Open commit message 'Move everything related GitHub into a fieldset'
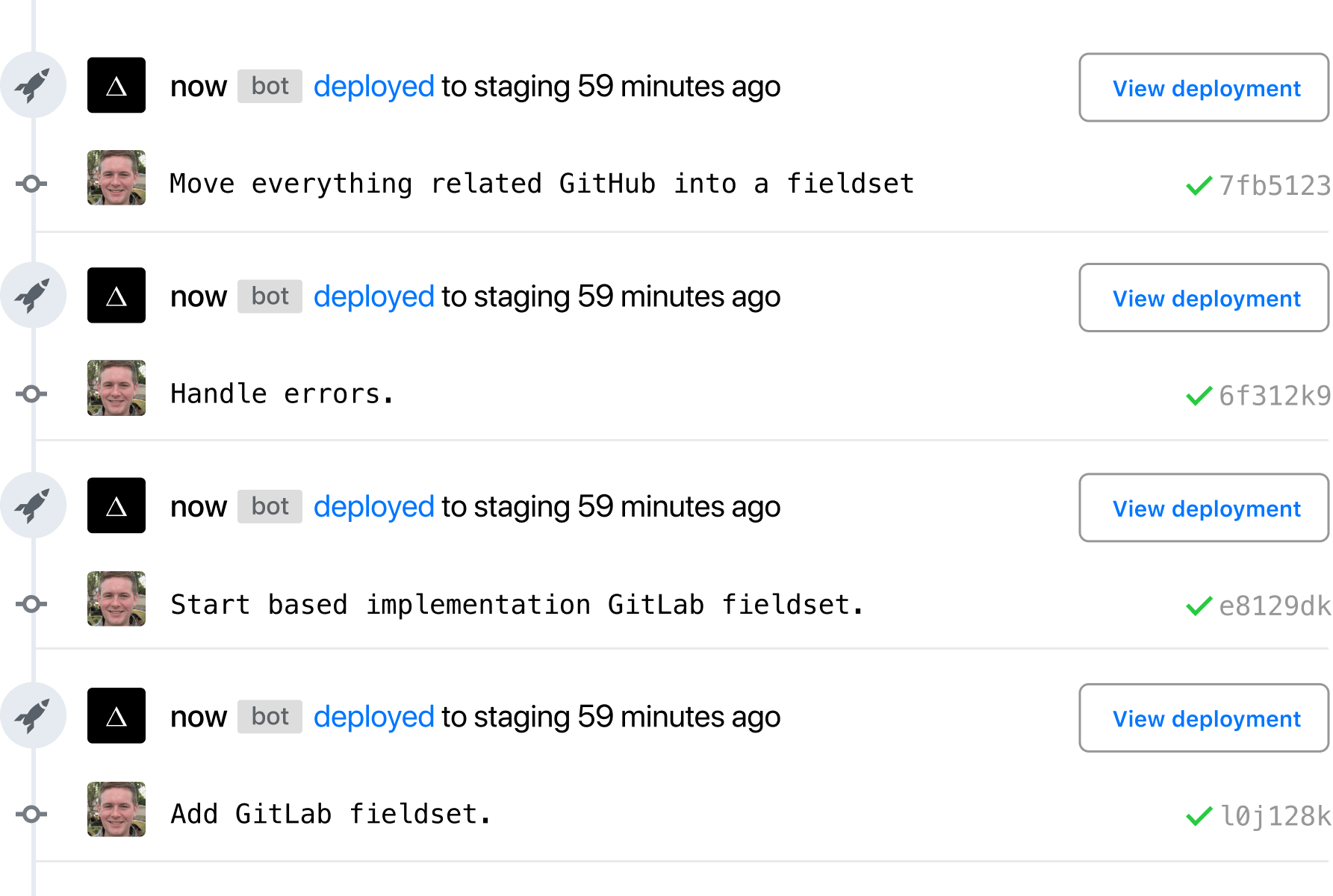Viewport: 1333px width, 896px height. 541,184
